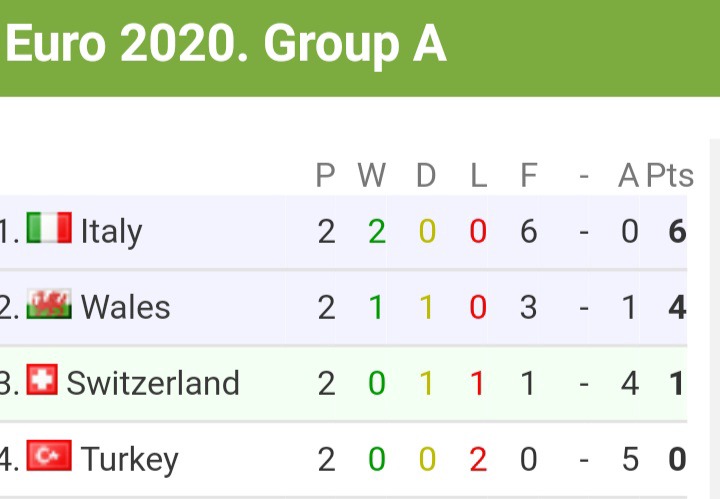Click the Turkey flag icon

tap(49, 457)
